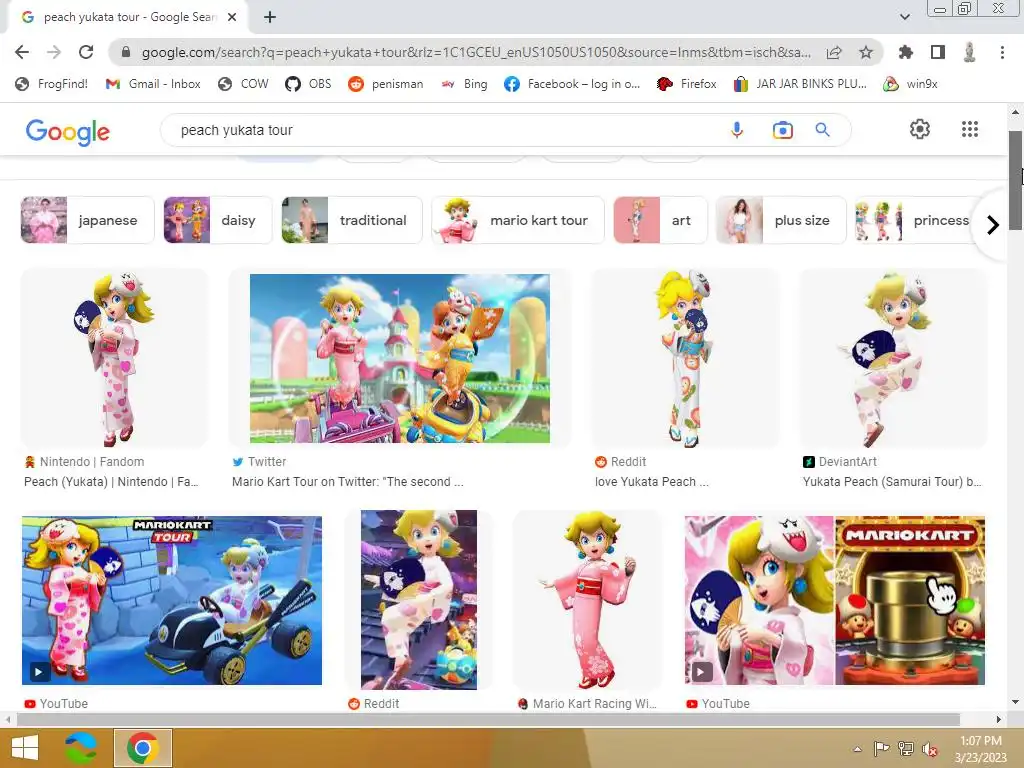Open the Mario Kart Racing Wiki Peach image
Image resolution: width=1024 pixels, height=768 pixels.
coord(588,600)
